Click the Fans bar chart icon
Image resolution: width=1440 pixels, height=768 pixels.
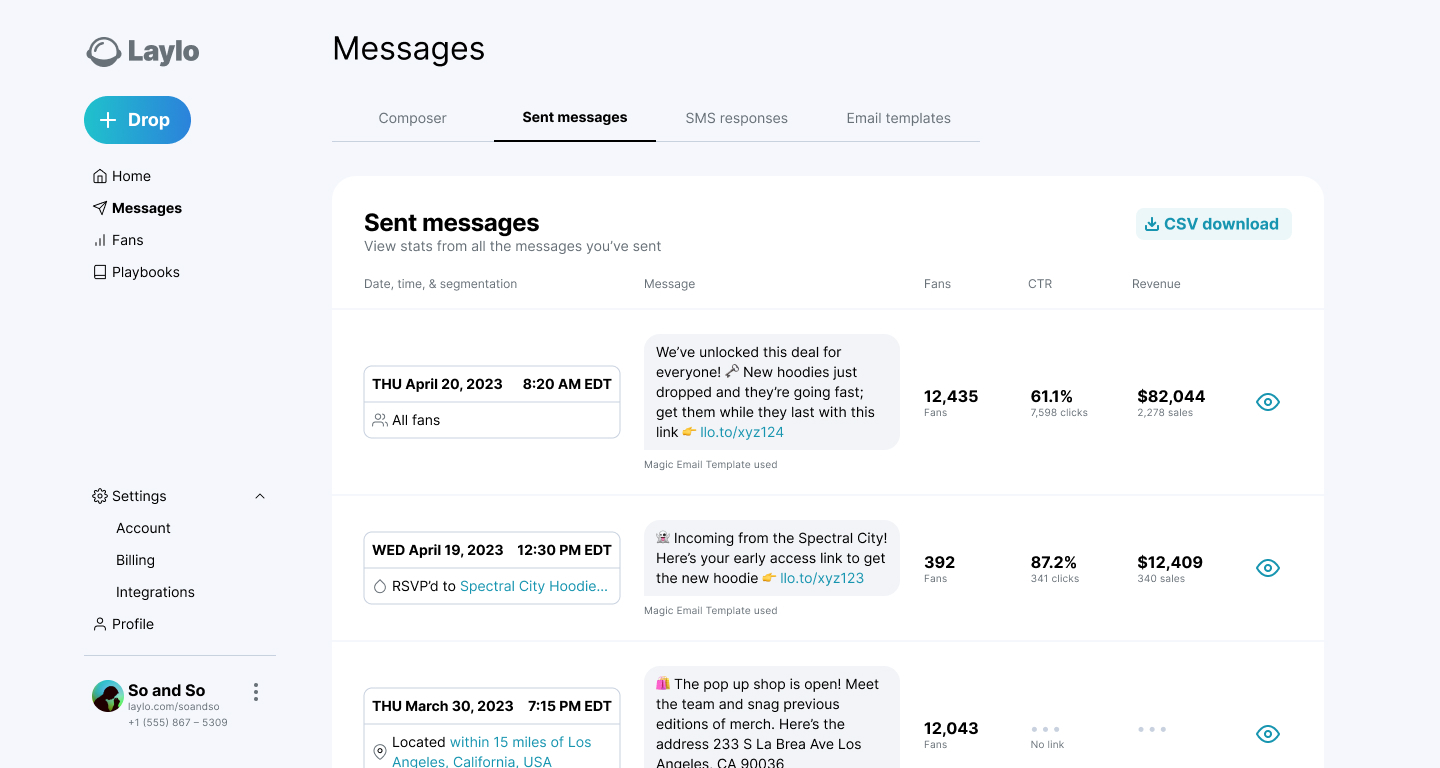point(100,240)
